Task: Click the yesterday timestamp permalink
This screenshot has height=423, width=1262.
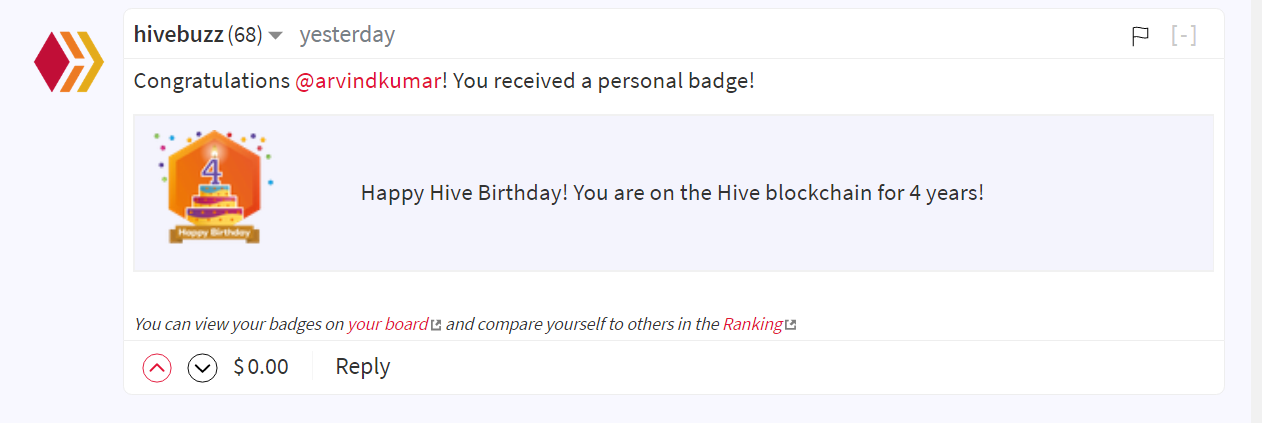Action: pyautogui.click(x=347, y=35)
